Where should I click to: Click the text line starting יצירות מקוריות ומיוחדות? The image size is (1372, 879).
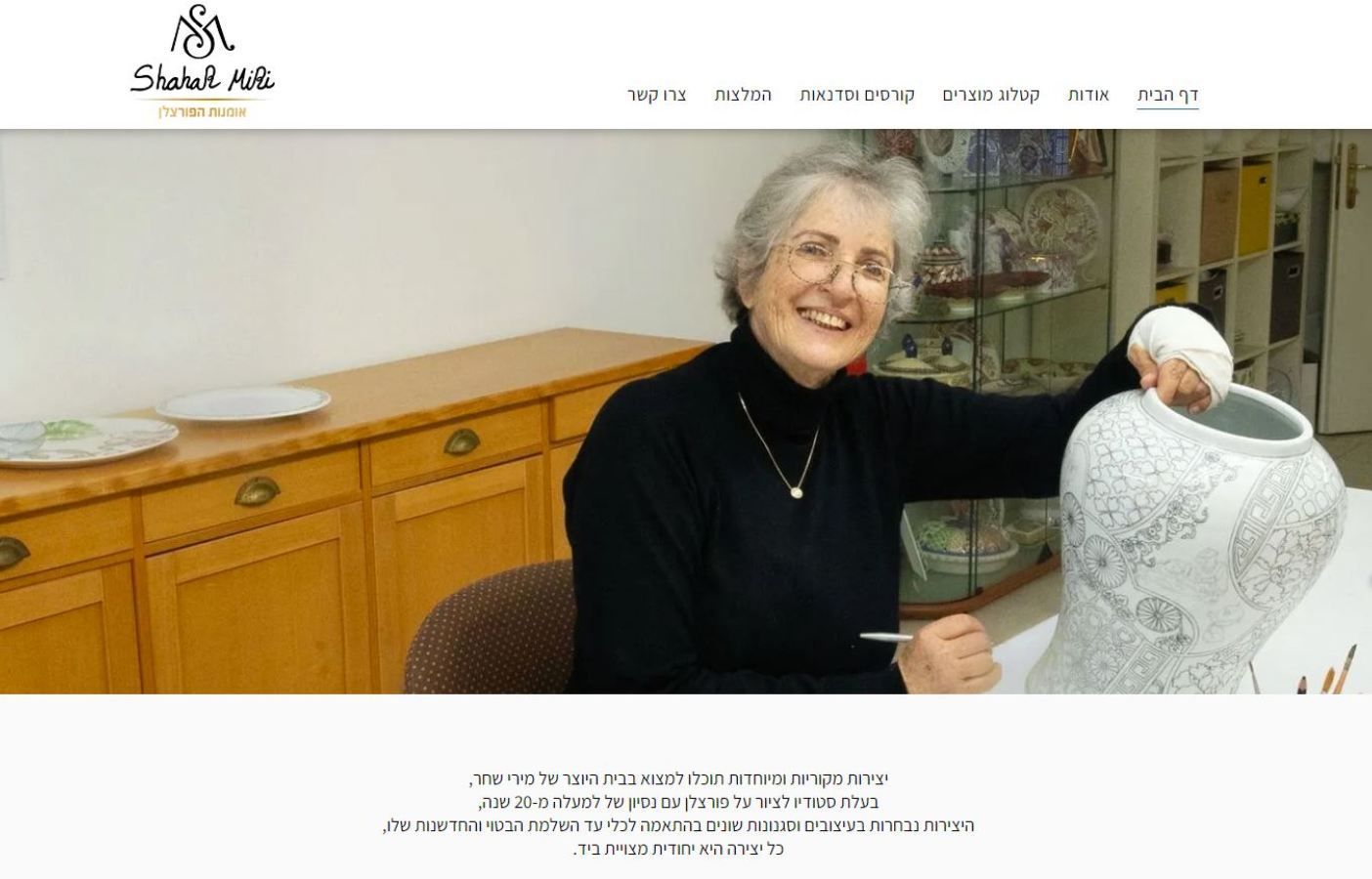(678, 778)
